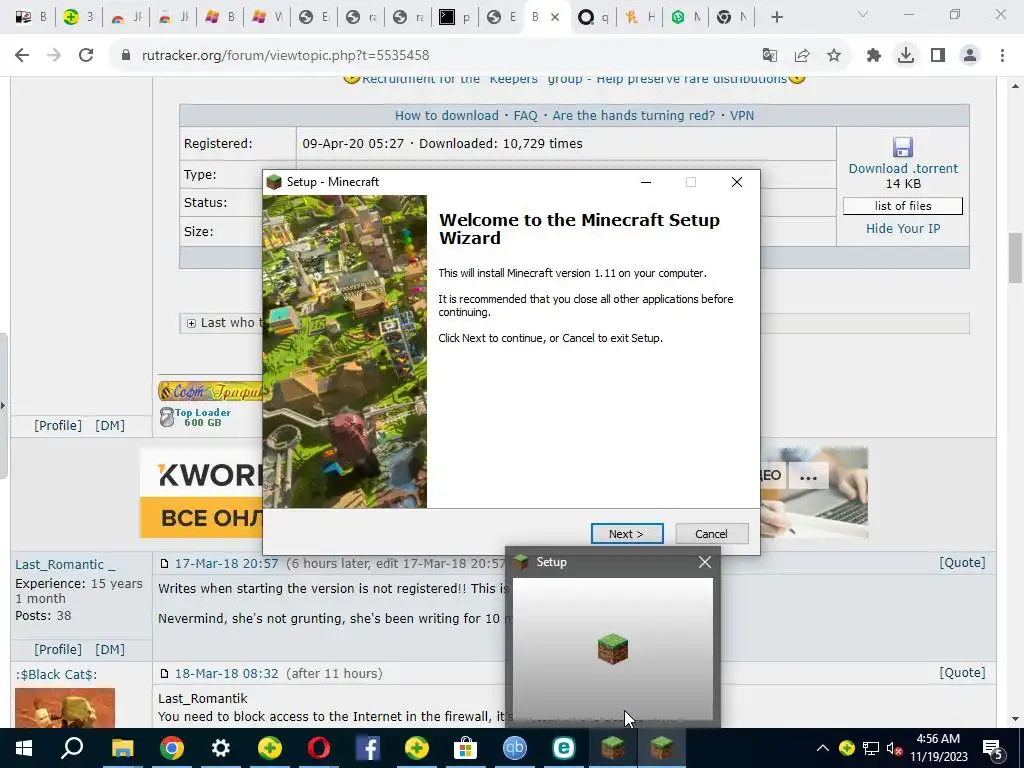This screenshot has width=1024, height=768.
Task: Expand the tab search chevron
Action: pyautogui.click(x=863, y=14)
